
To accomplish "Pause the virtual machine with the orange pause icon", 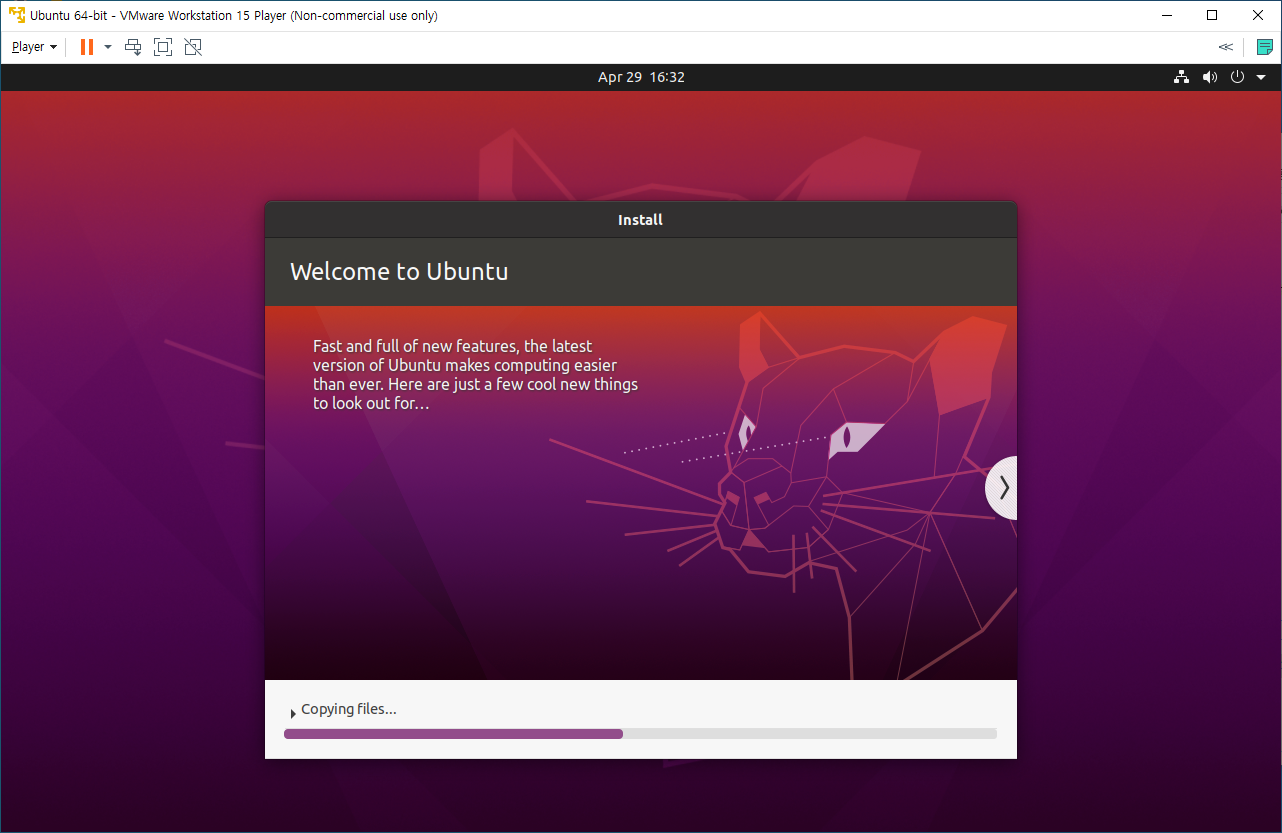I will (x=87, y=47).
